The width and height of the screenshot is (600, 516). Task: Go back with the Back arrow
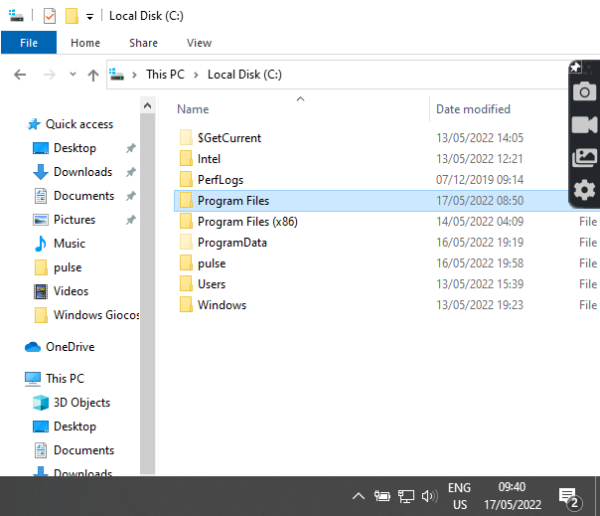[20, 74]
